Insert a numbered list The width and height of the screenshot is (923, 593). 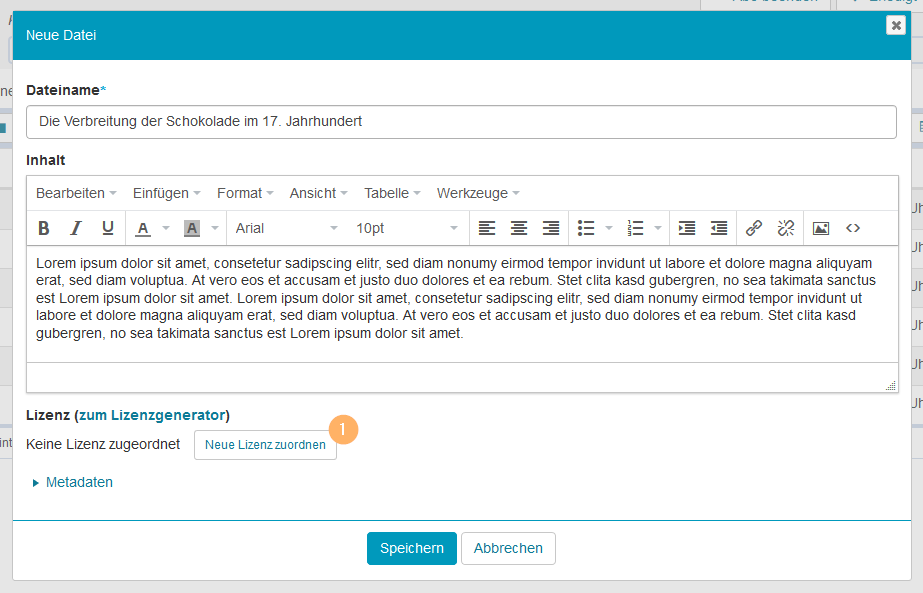coord(634,228)
